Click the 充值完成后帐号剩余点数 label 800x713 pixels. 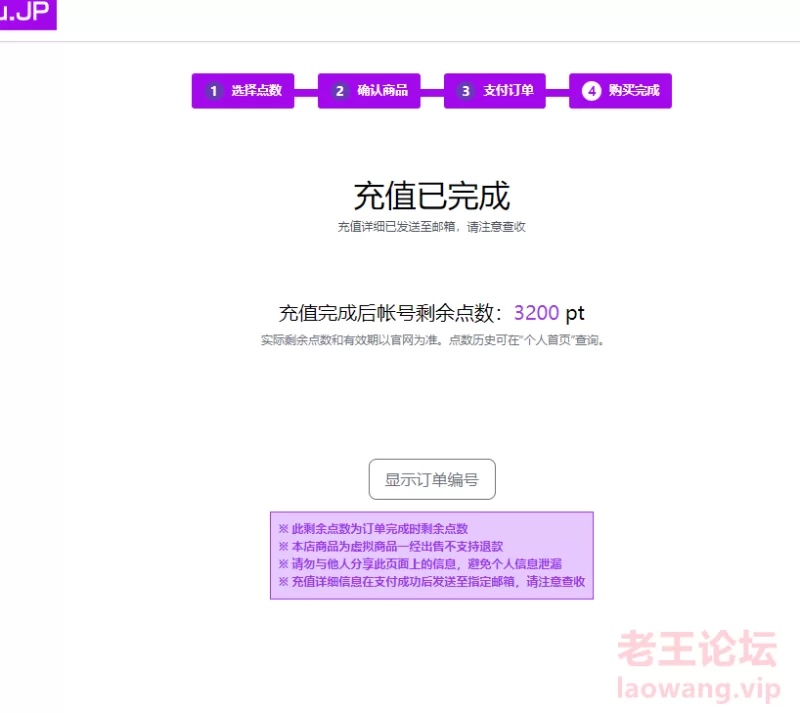point(390,313)
